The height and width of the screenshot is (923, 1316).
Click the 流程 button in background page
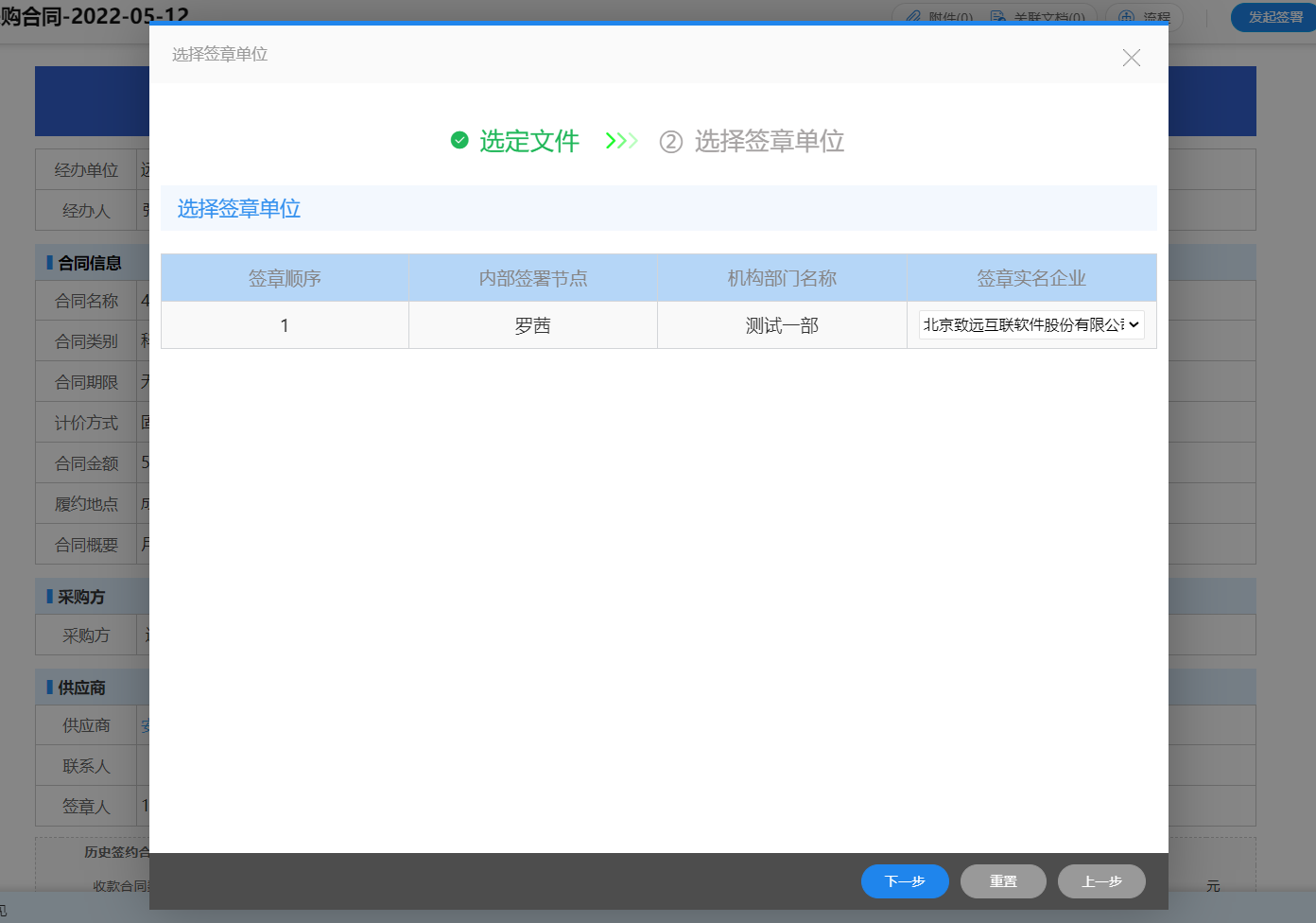tap(1144, 17)
